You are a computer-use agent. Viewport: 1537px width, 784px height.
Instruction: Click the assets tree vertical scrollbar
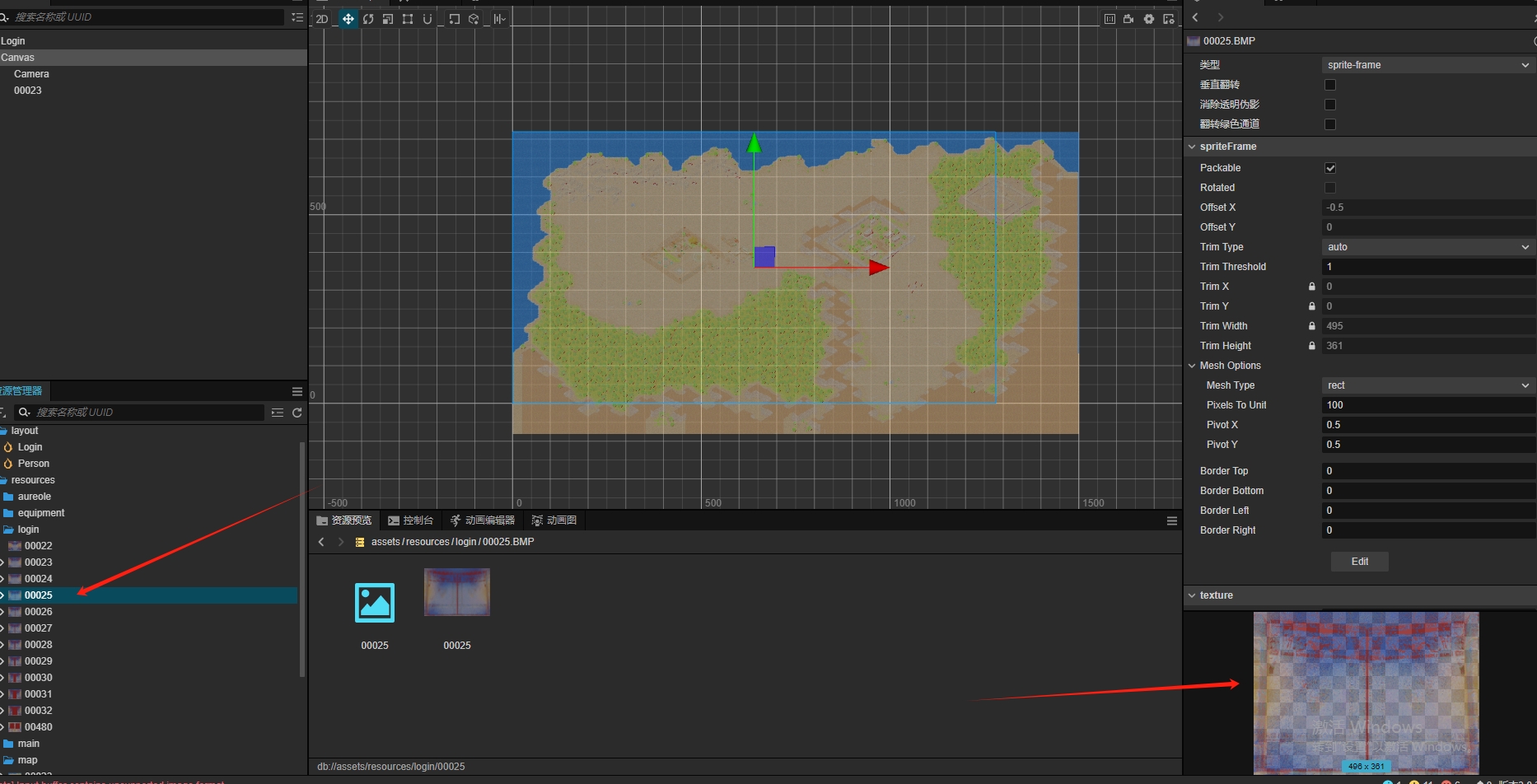tap(302, 560)
